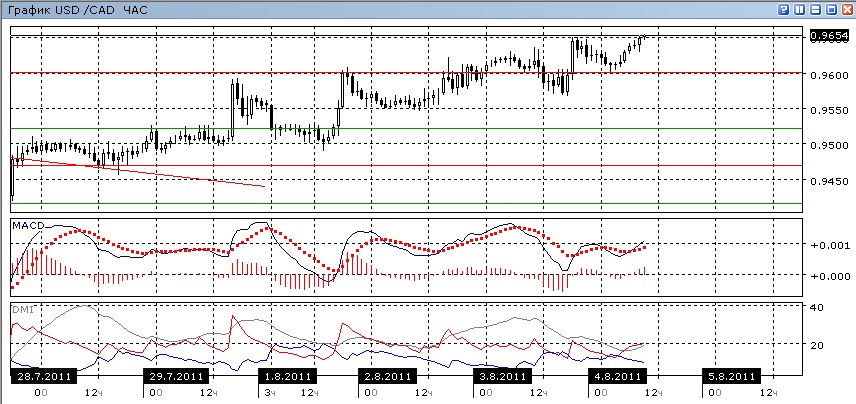Click the MACD indicator label

coord(28,225)
